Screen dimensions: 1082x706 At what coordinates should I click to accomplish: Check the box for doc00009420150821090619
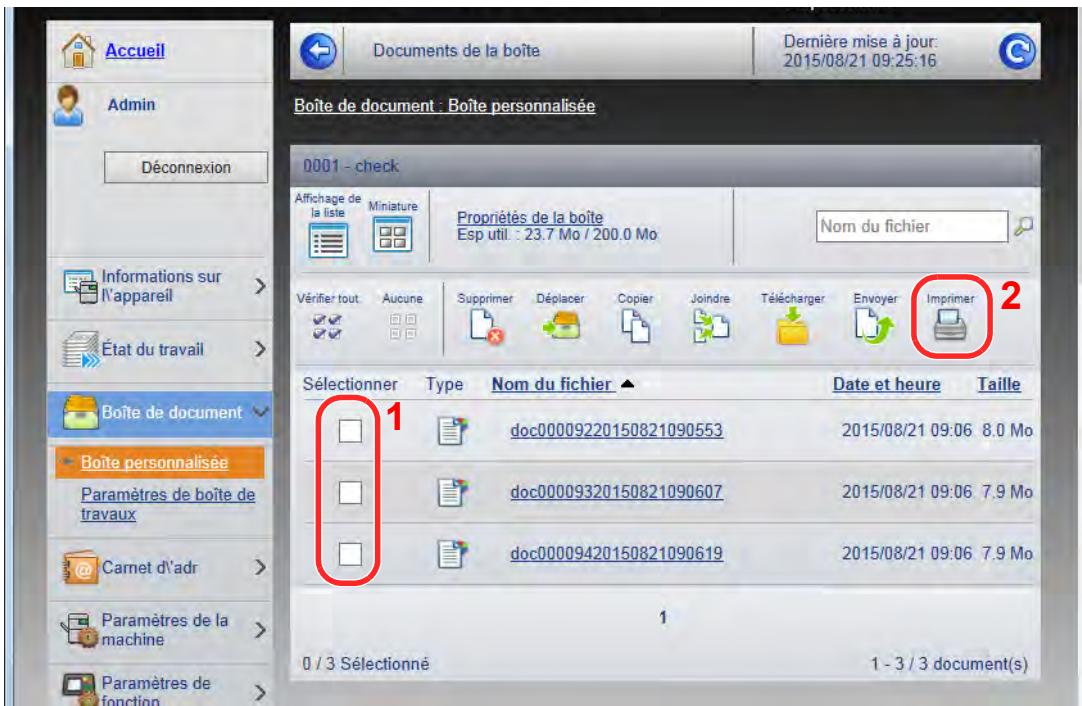tap(350, 553)
